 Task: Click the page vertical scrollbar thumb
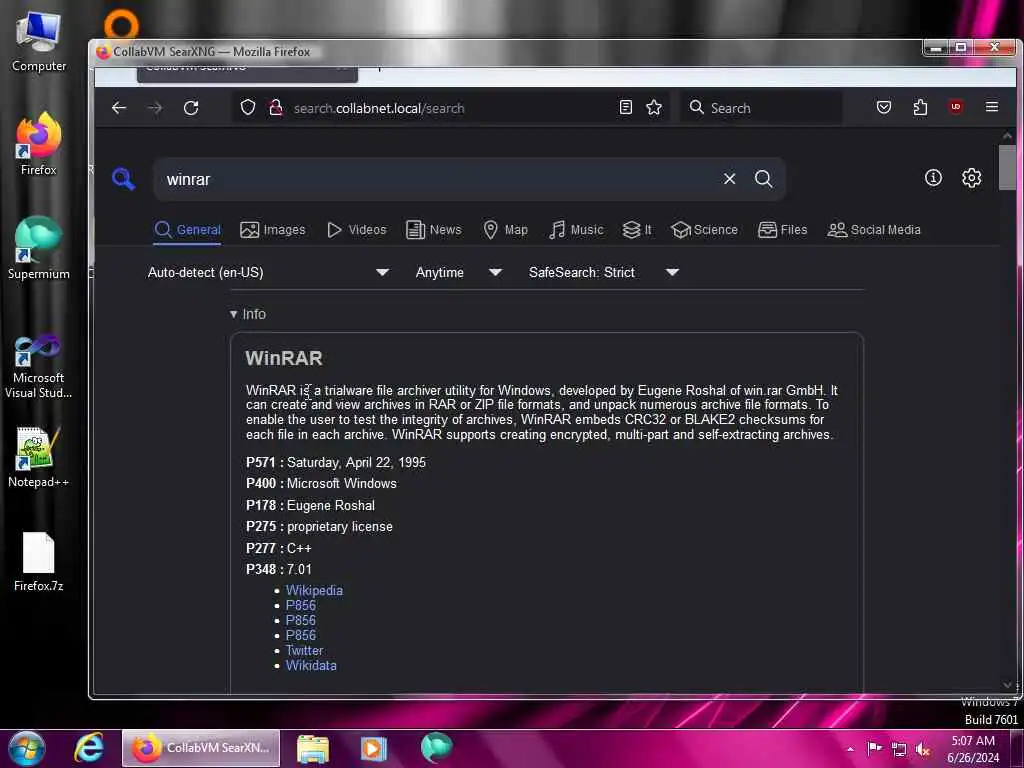click(x=1007, y=167)
